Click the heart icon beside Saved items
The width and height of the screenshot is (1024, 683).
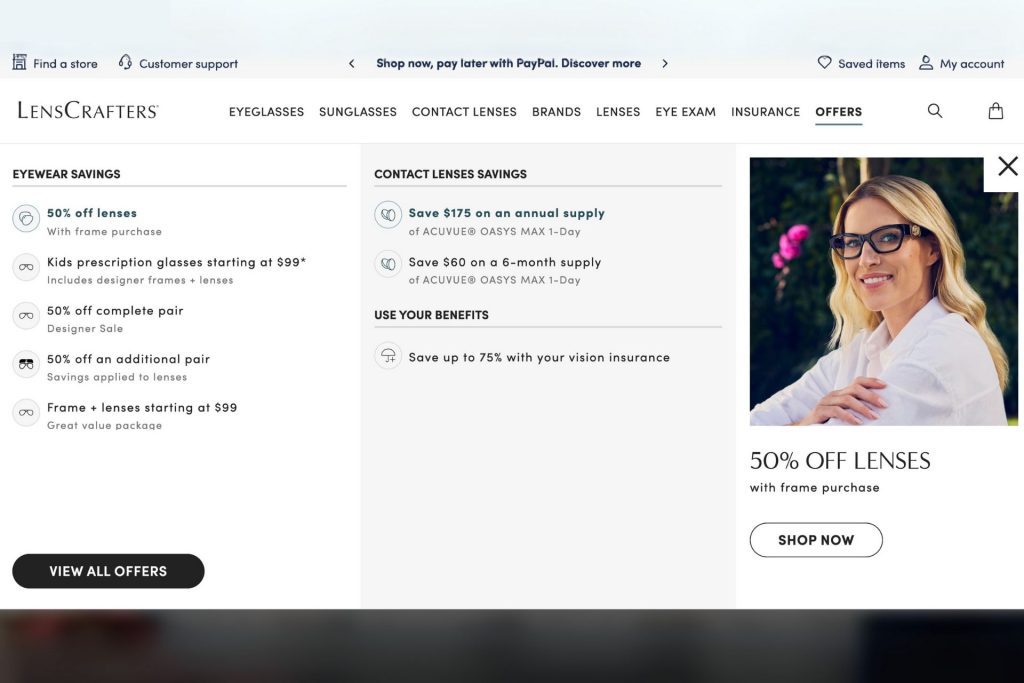click(x=823, y=62)
